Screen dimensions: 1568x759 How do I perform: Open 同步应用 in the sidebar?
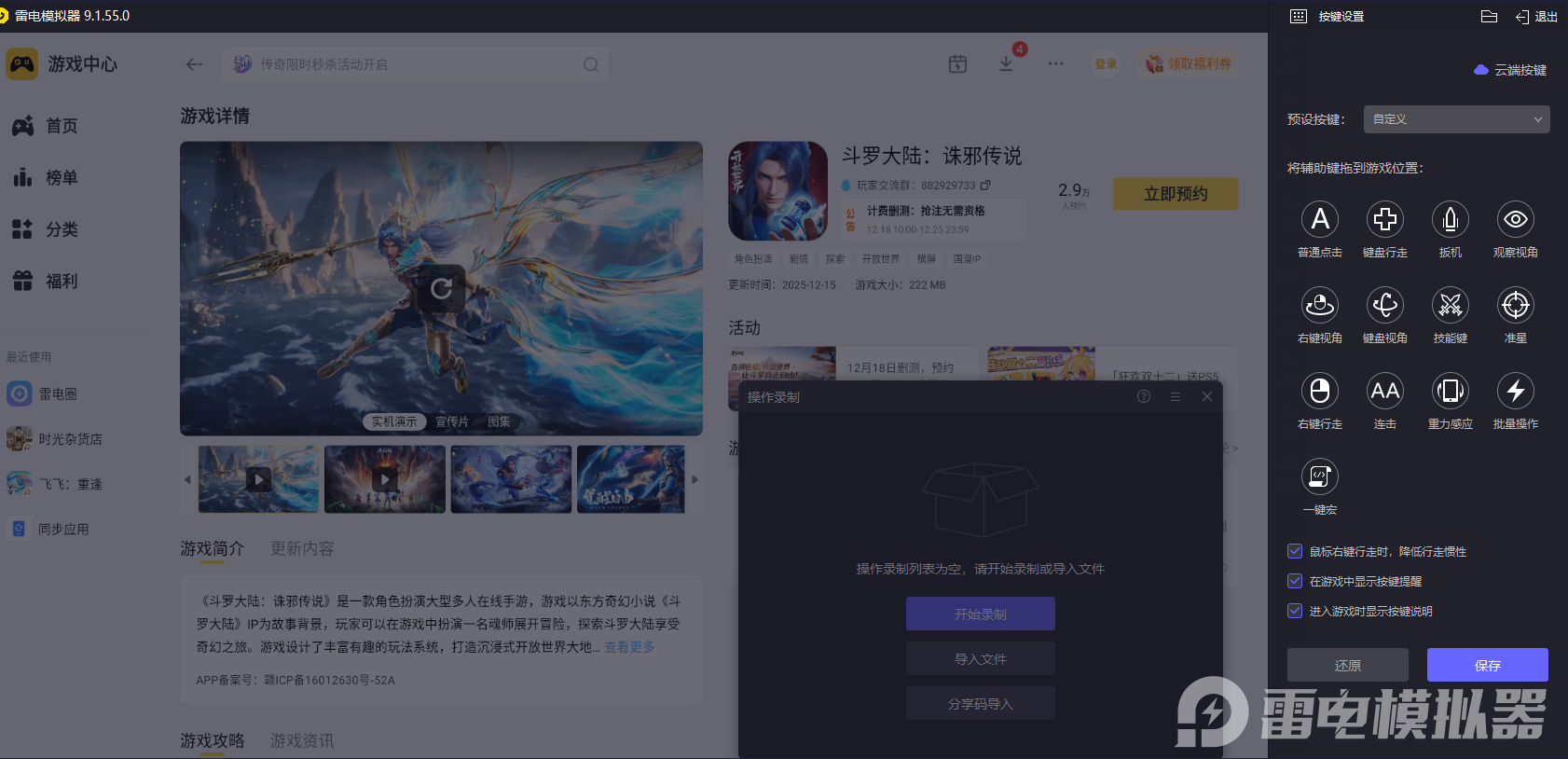(x=48, y=529)
